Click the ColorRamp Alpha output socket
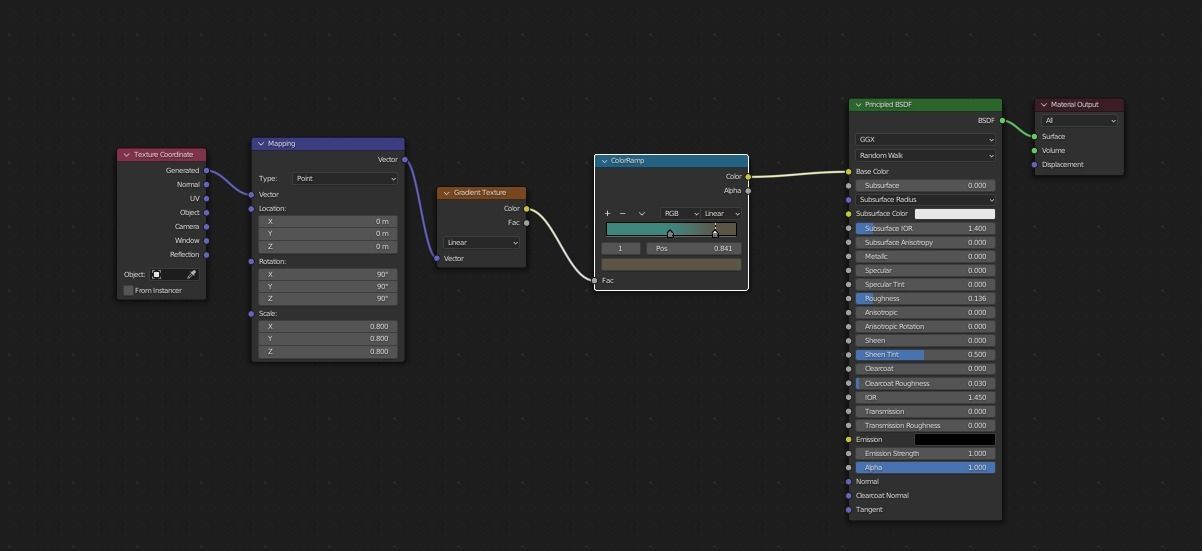 click(748, 190)
